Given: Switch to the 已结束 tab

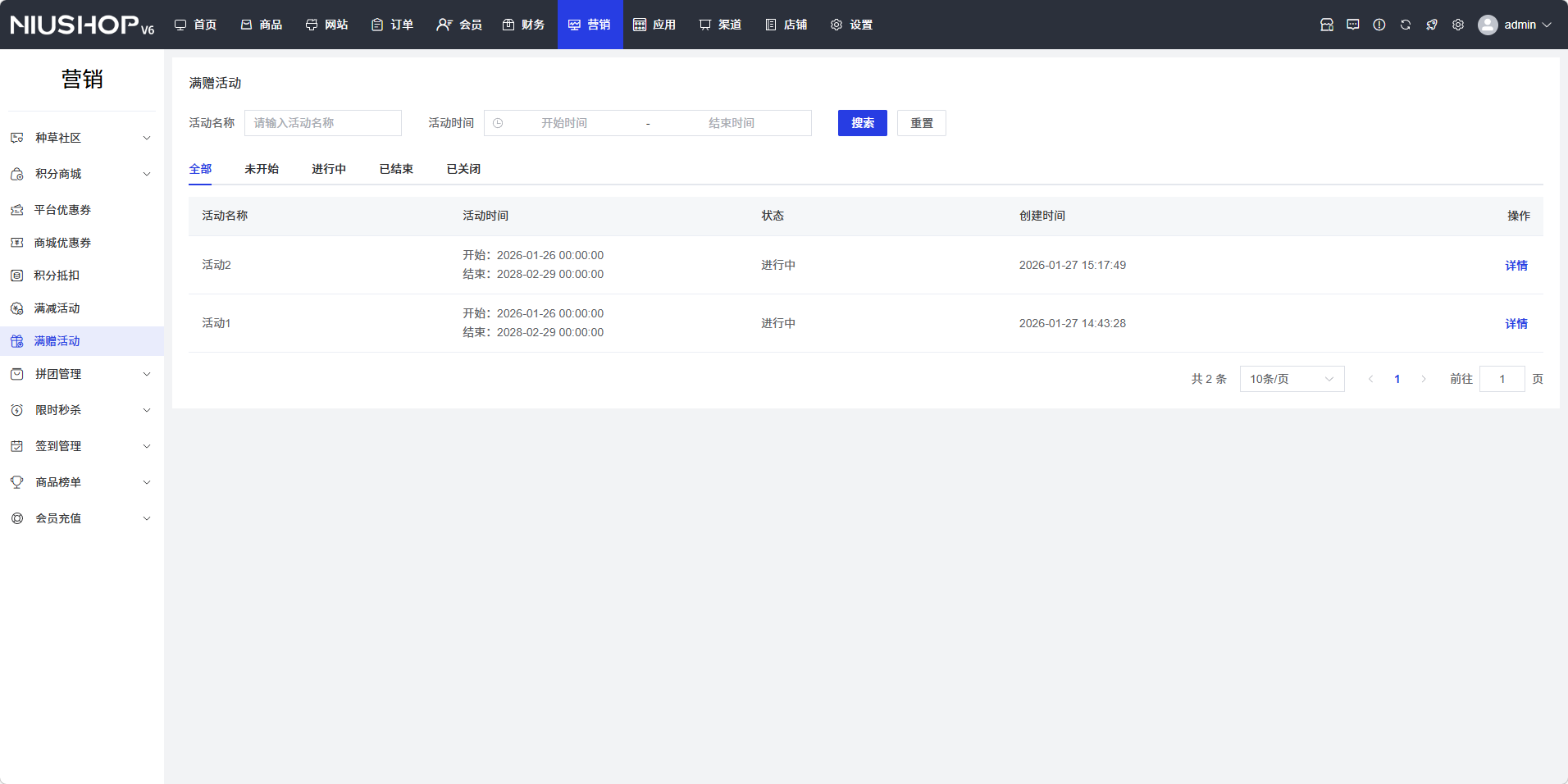Looking at the screenshot, I should click(x=396, y=169).
